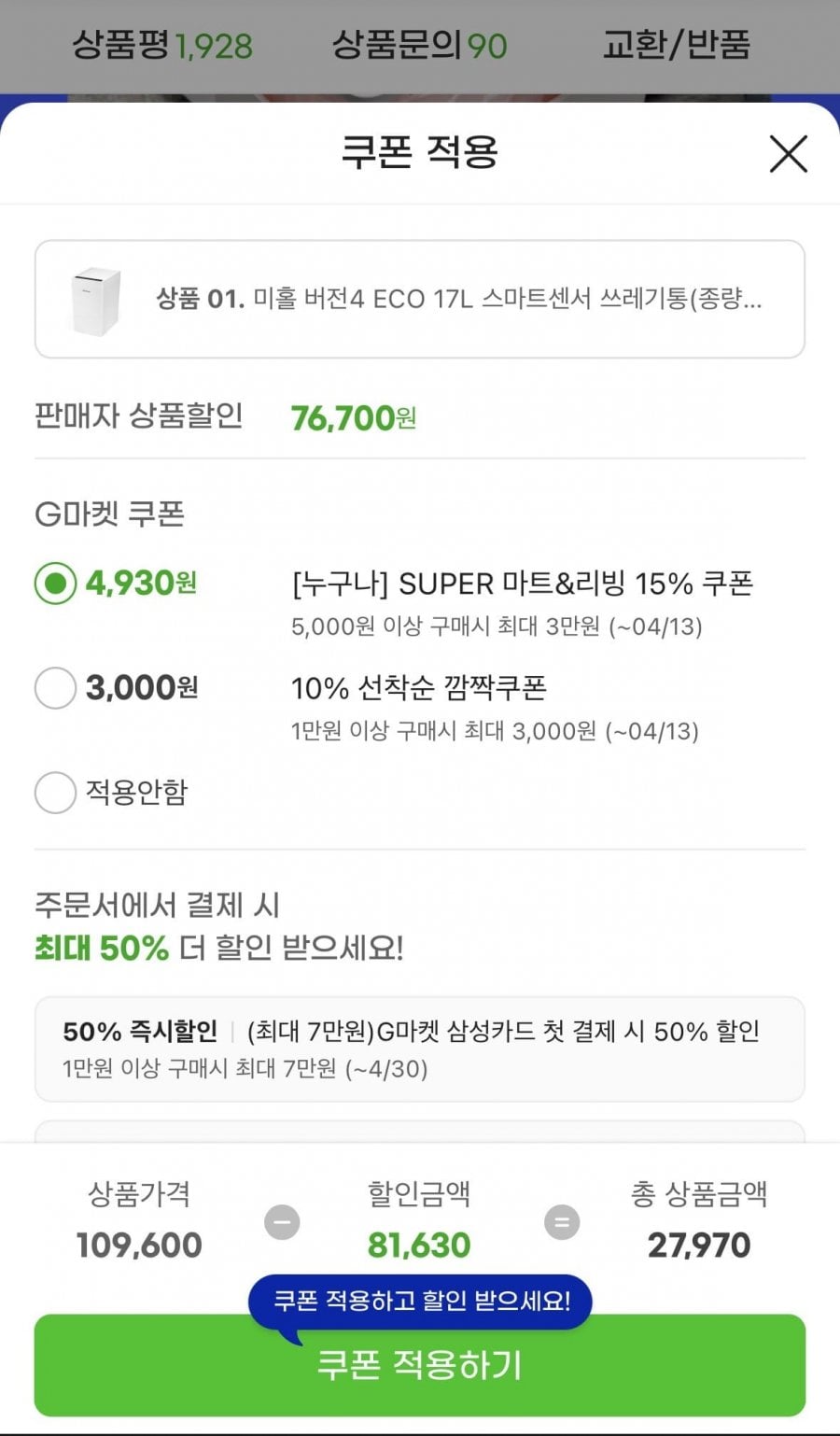Click the SUPER 마트&리빙 15% coupon title

click(x=522, y=584)
